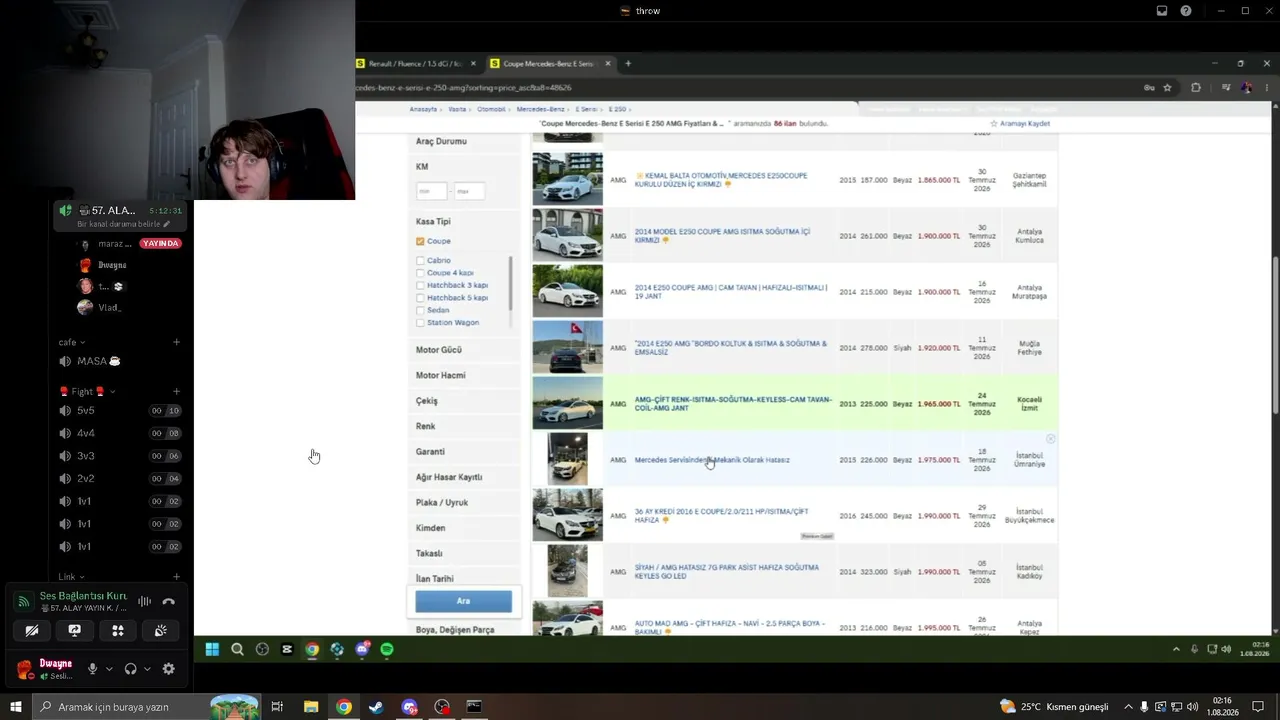Open the 36 AY KREDİ 2016 E COUPE listing
The image size is (1280, 720).
point(721,516)
